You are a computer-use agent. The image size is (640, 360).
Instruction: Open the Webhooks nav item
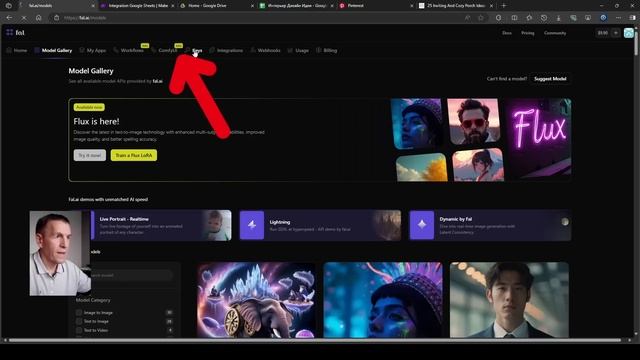point(265,50)
